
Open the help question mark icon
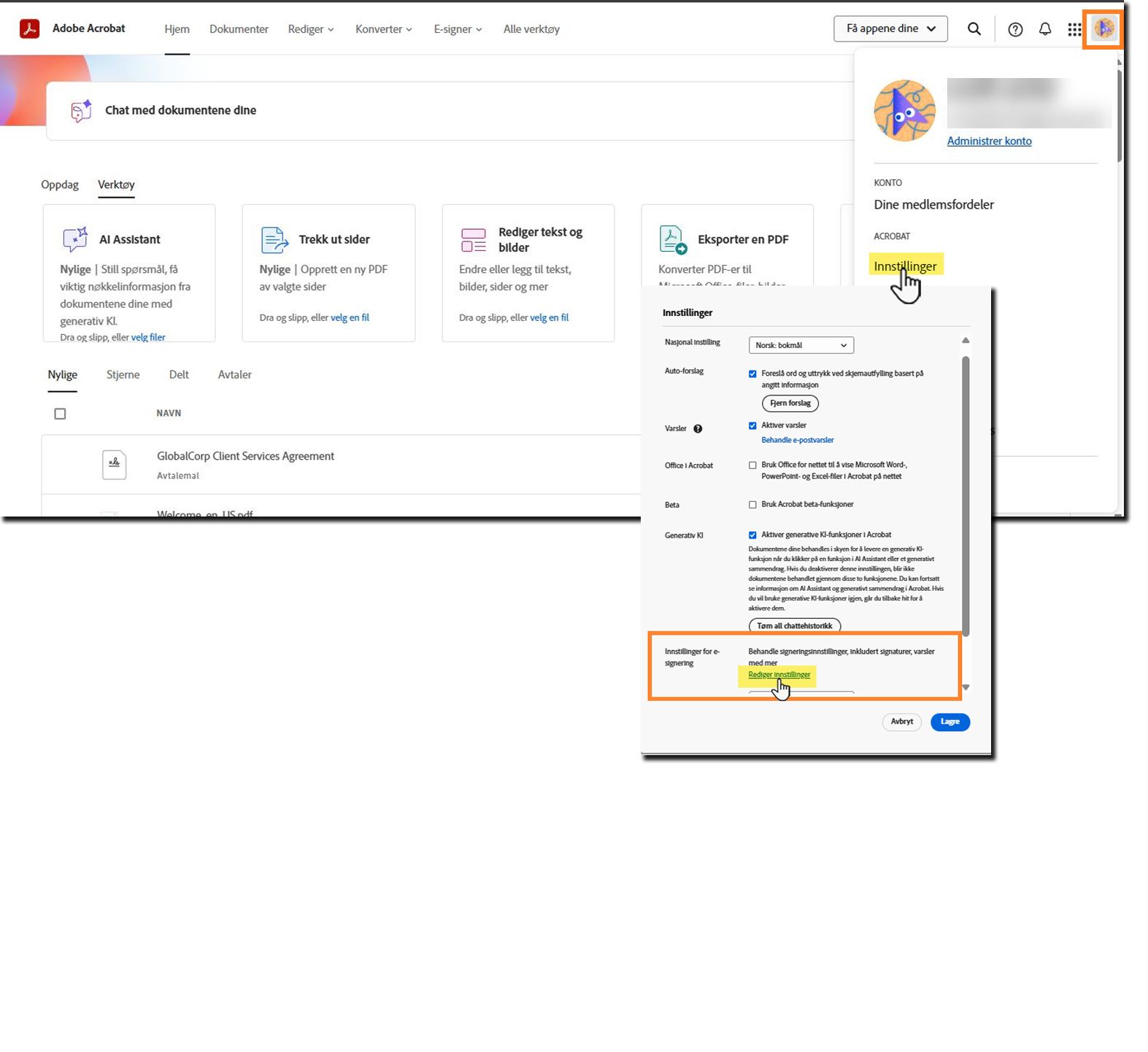pyautogui.click(x=1015, y=29)
